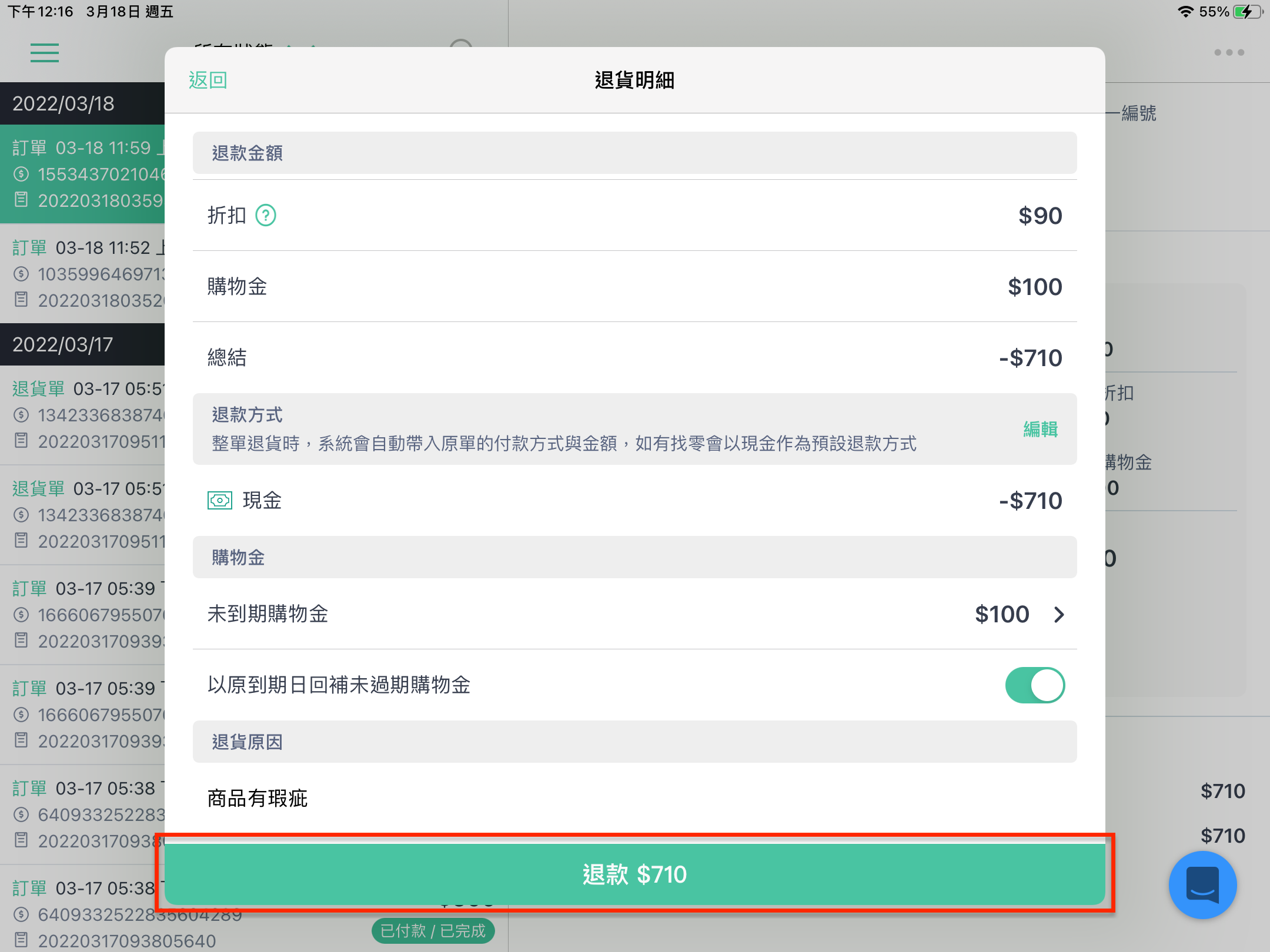Toggle 以原到期日回補未過期購物金 switch off
Viewport: 1270px width, 952px height.
coord(1035,685)
